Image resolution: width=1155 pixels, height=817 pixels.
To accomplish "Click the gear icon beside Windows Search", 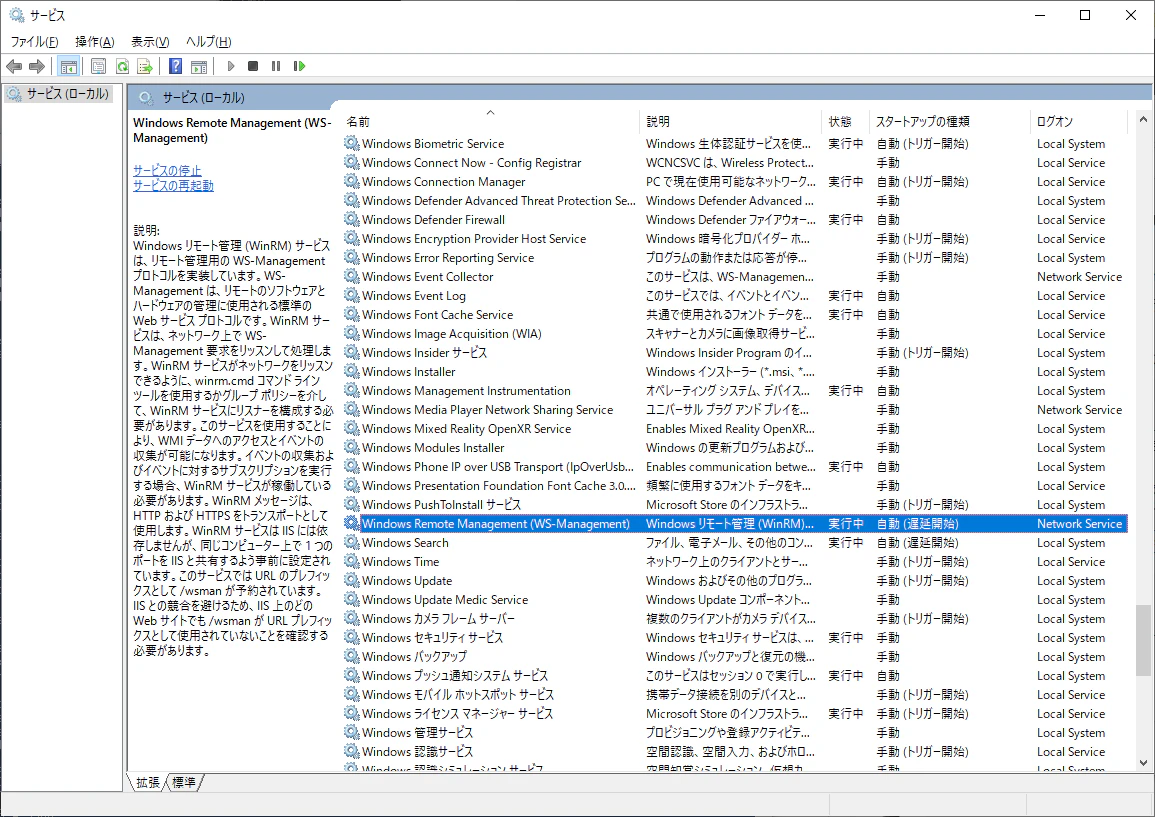I will point(352,543).
